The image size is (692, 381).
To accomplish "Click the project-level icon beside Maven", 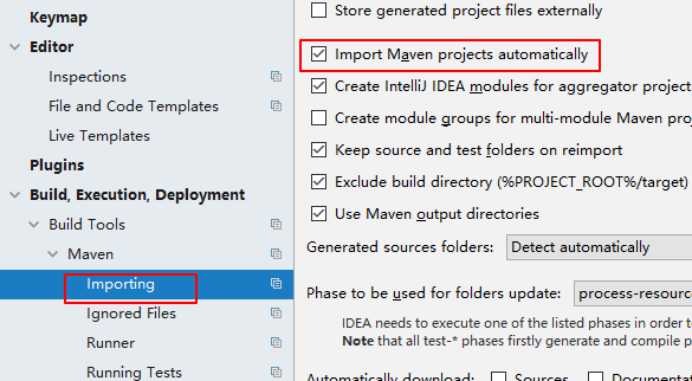I will click(276, 254).
